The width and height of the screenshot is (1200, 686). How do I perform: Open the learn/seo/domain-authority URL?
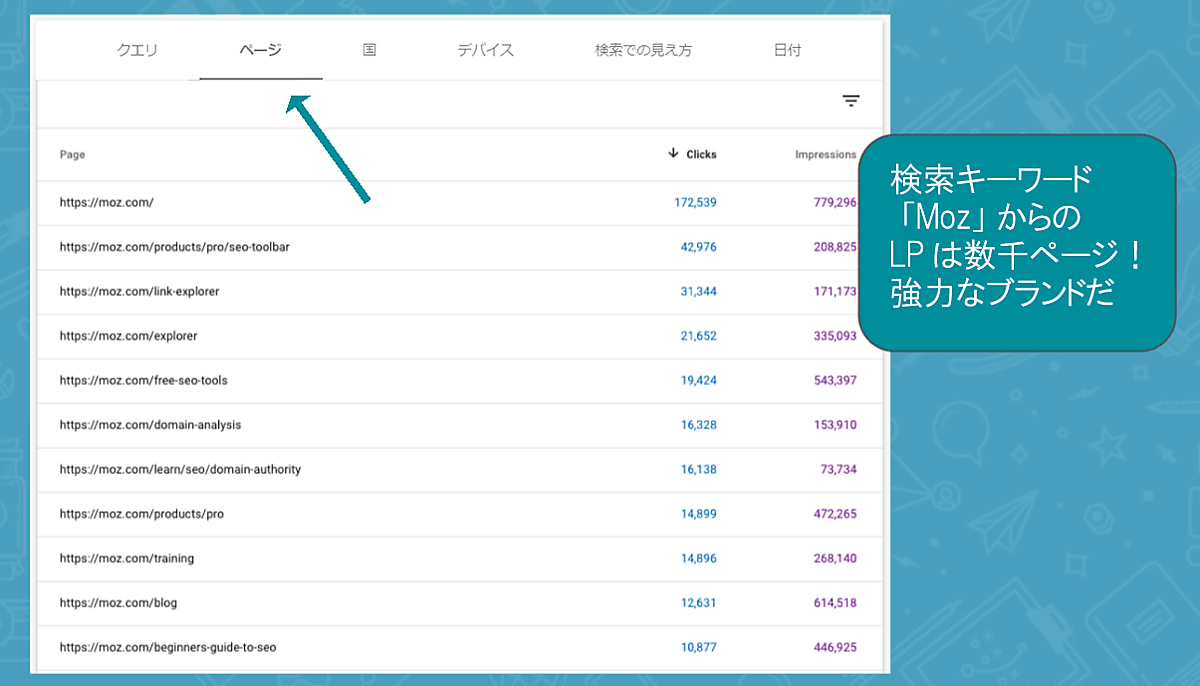180,469
